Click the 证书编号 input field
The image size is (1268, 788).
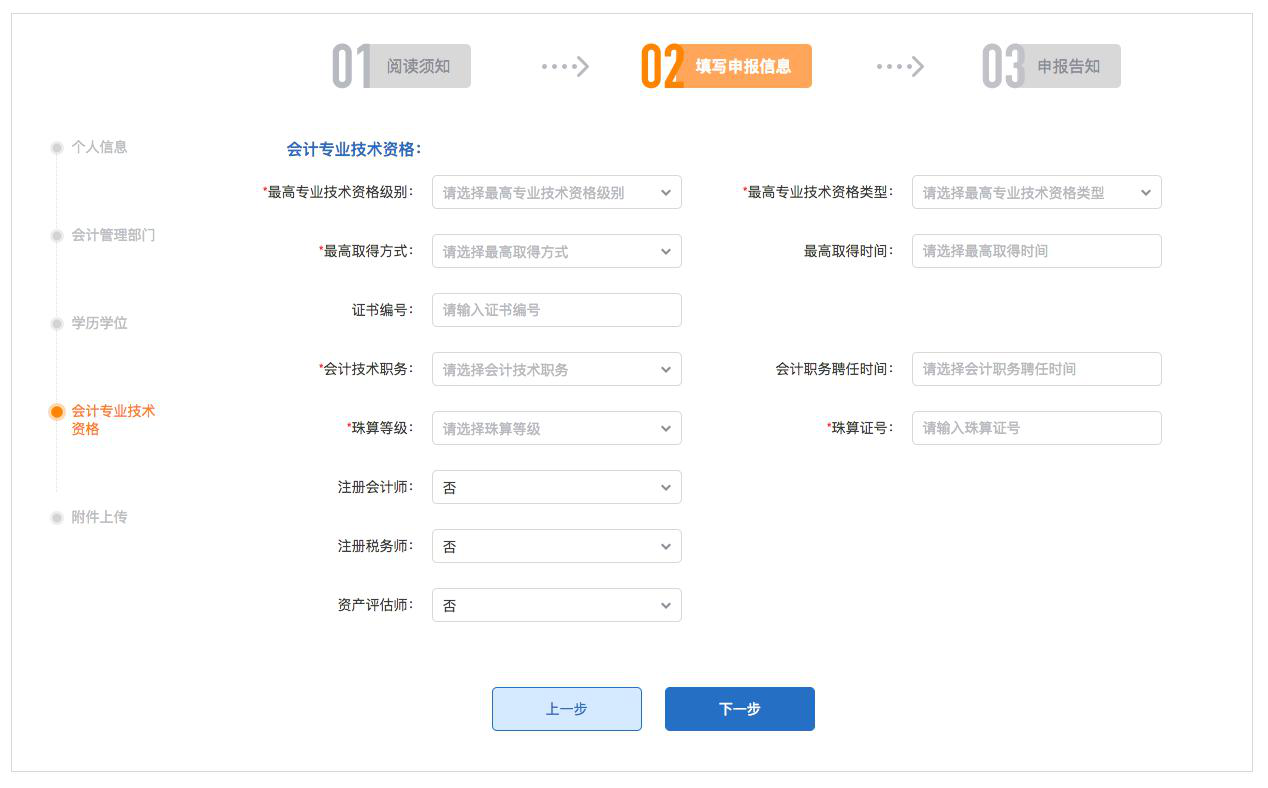click(556, 310)
